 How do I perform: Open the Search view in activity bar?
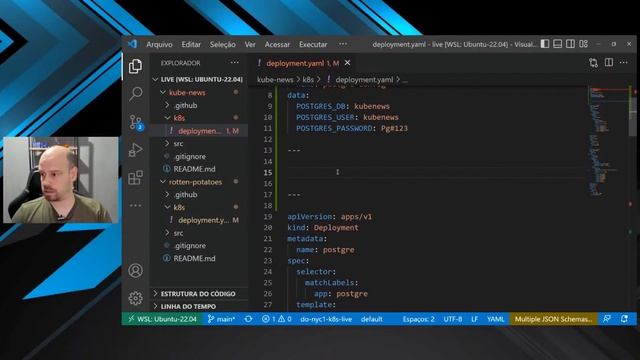click(136, 94)
